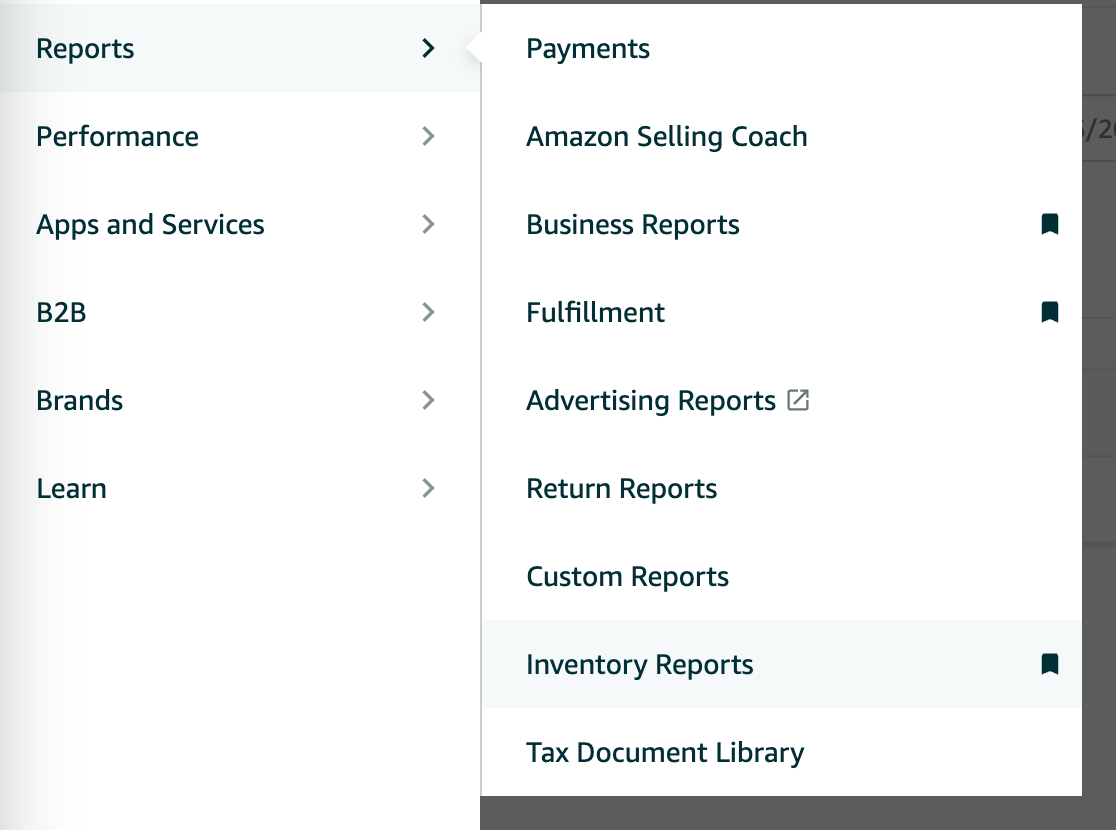Open the Brands menu item
The width and height of the screenshot is (1116, 830).
point(240,400)
